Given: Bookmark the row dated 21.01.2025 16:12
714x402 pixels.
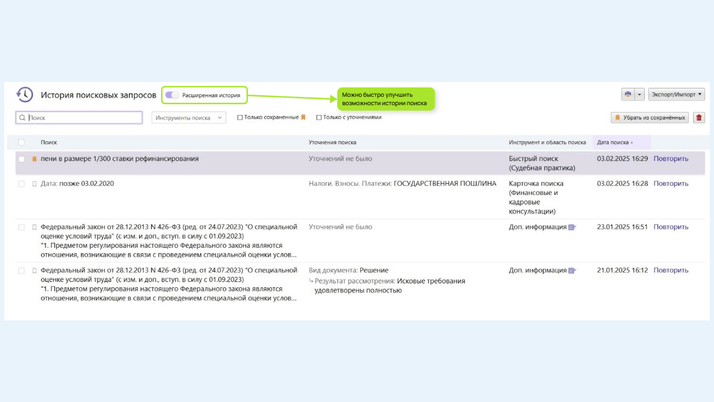Looking at the screenshot, I should pyautogui.click(x=34, y=270).
